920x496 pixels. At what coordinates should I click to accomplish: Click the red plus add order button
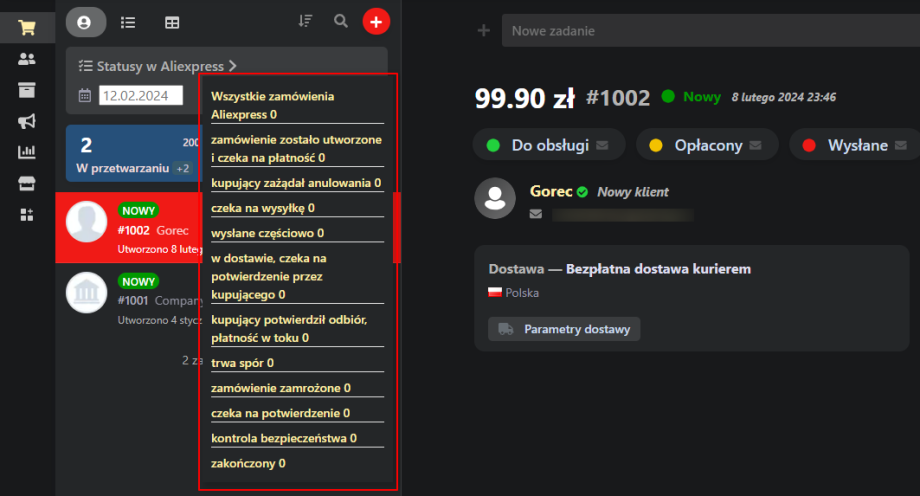coord(376,21)
